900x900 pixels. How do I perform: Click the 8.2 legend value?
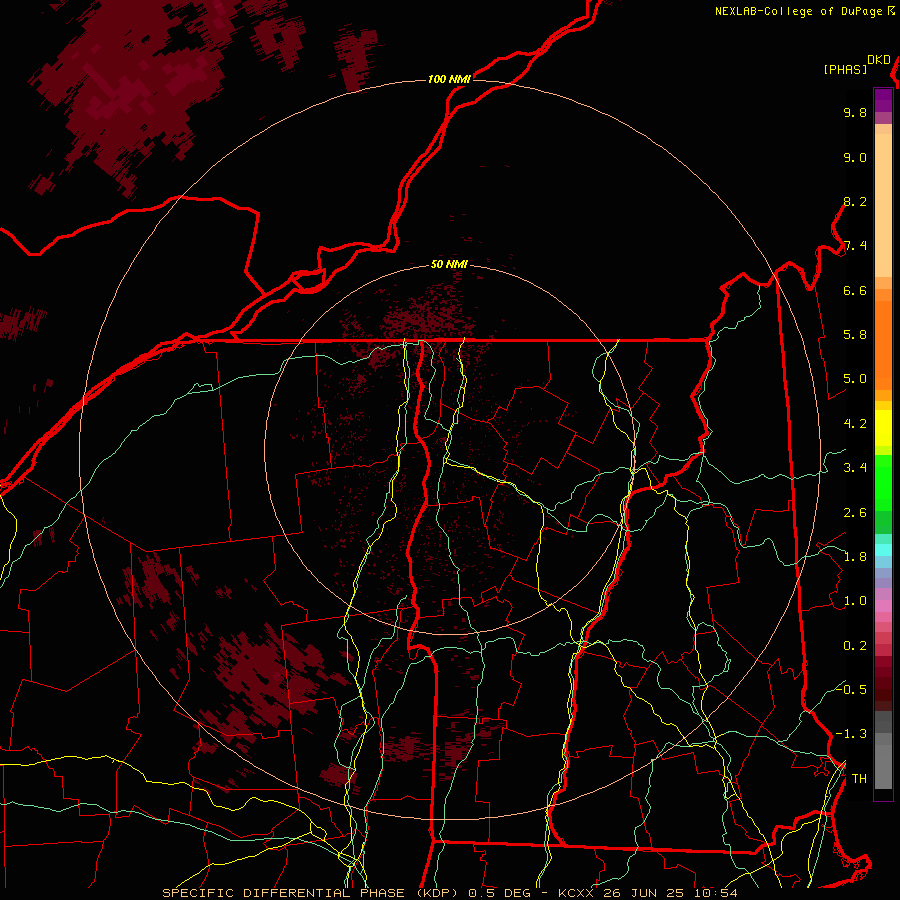(855, 201)
